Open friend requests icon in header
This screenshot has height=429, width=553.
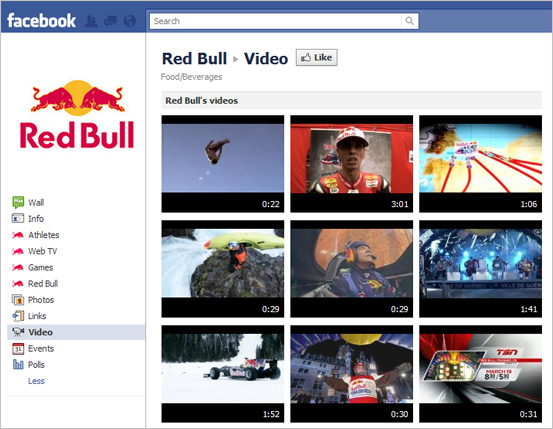[91, 21]
